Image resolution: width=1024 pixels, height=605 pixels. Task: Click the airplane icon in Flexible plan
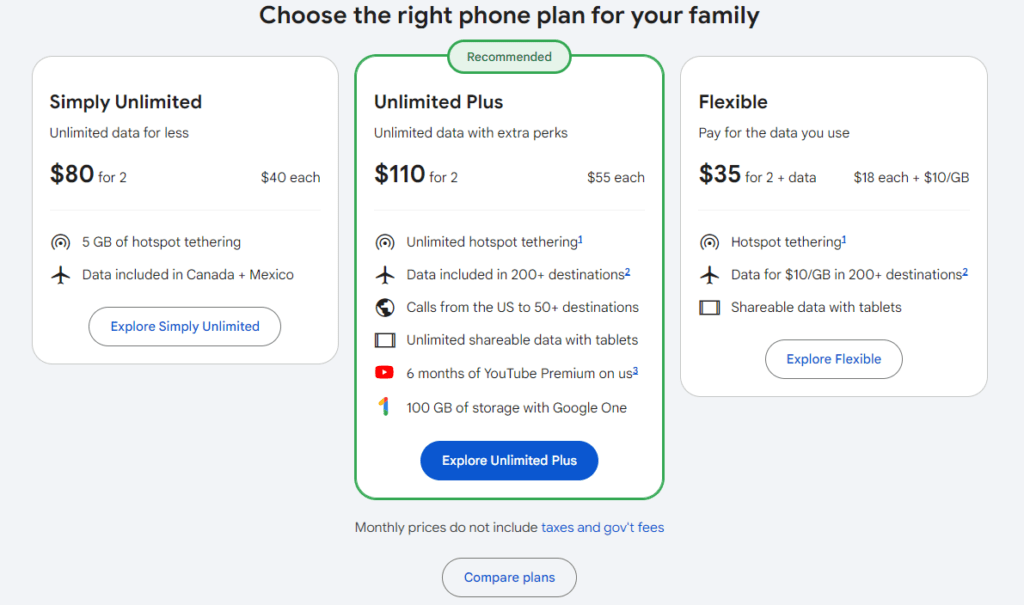[709, 274]
